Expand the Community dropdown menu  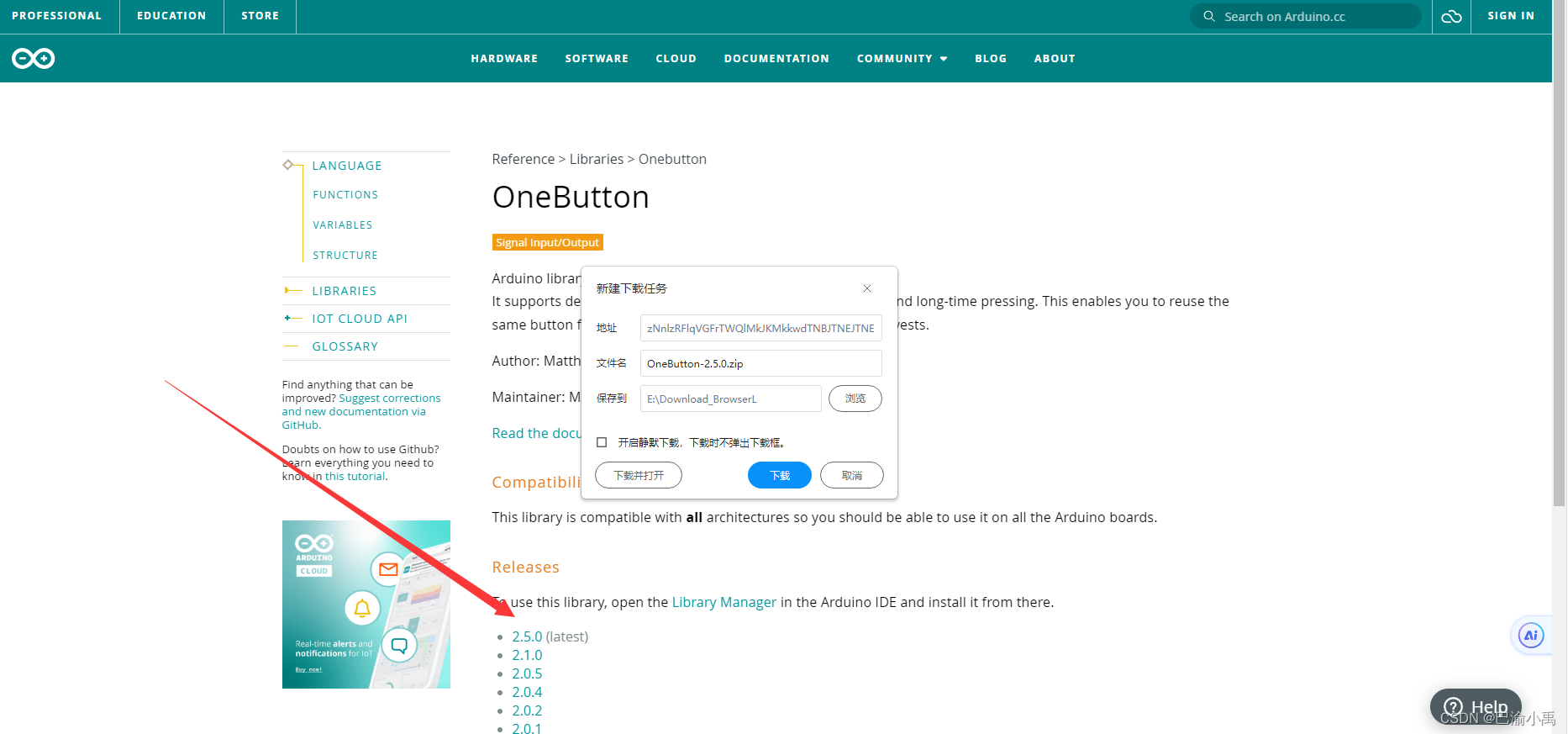click(902, 59)
